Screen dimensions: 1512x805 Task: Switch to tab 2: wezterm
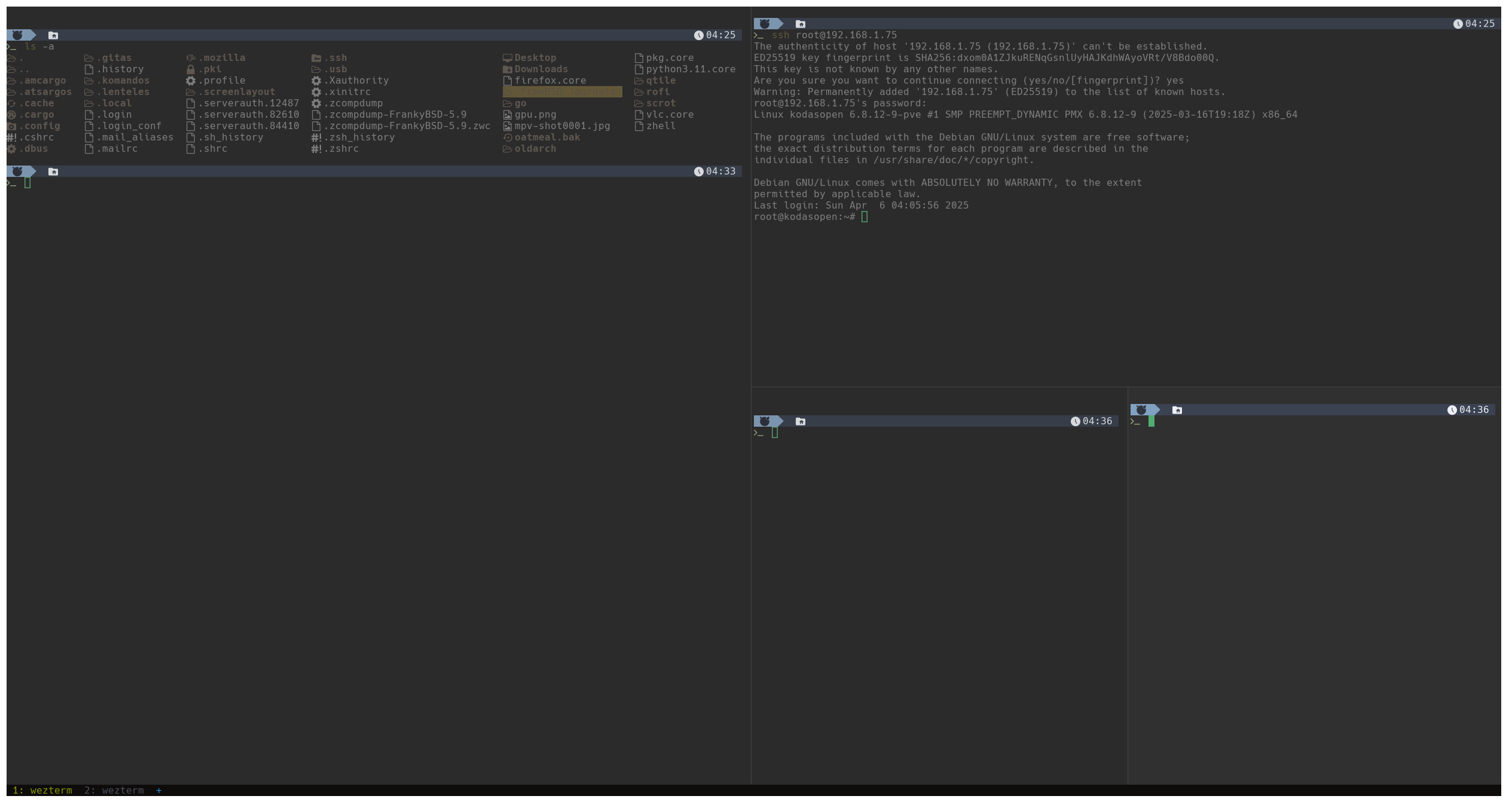[x=114, y=790]
